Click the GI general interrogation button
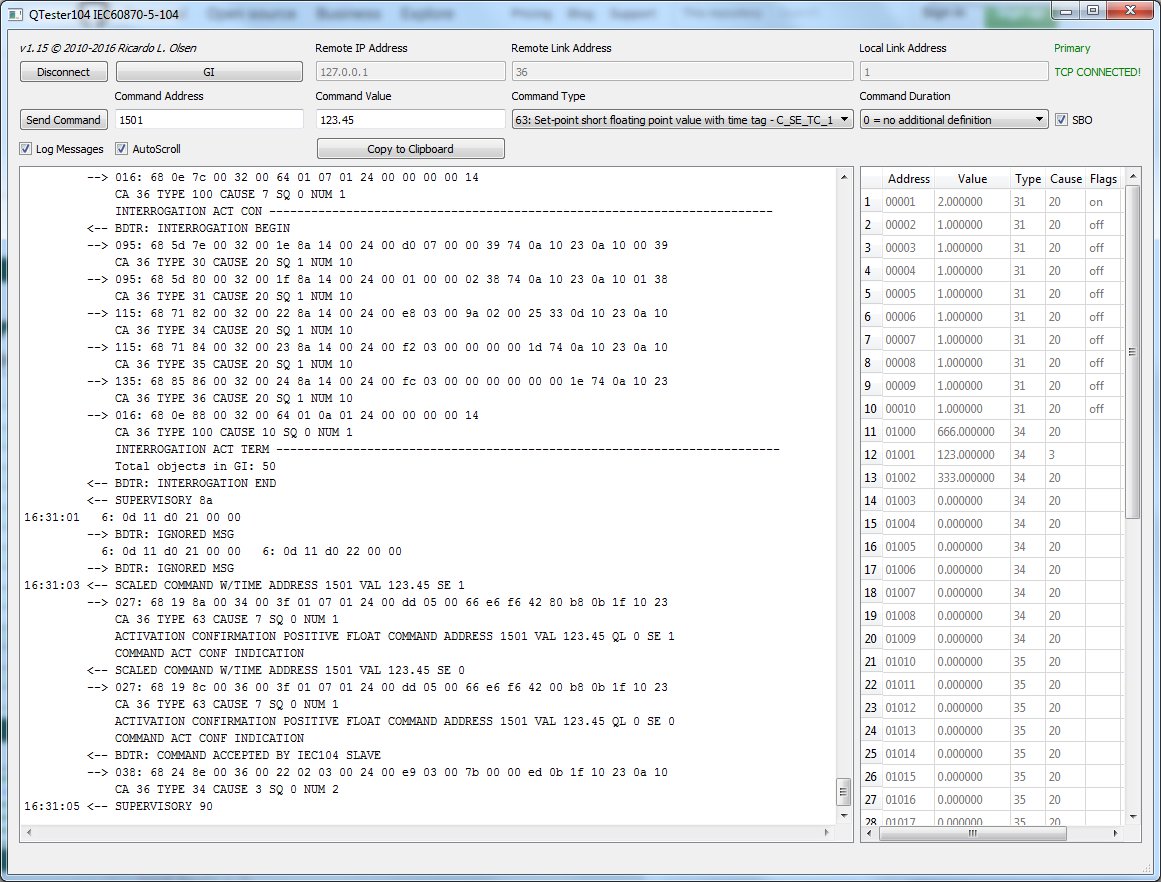The width and height of the screenshot is (1161, 882). (209, 72)
